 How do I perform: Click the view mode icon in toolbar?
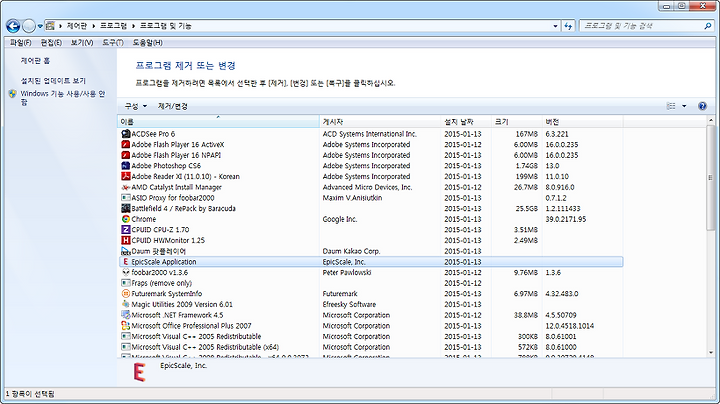tap(671, 106)
